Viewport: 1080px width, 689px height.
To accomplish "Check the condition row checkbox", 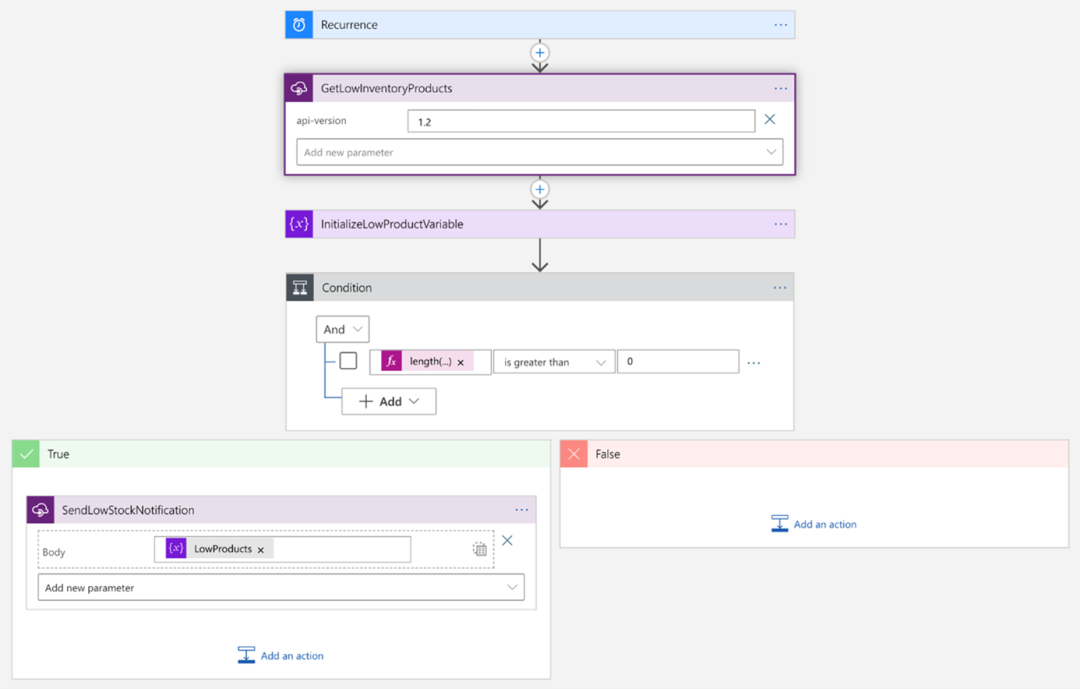I will [349, 360].
